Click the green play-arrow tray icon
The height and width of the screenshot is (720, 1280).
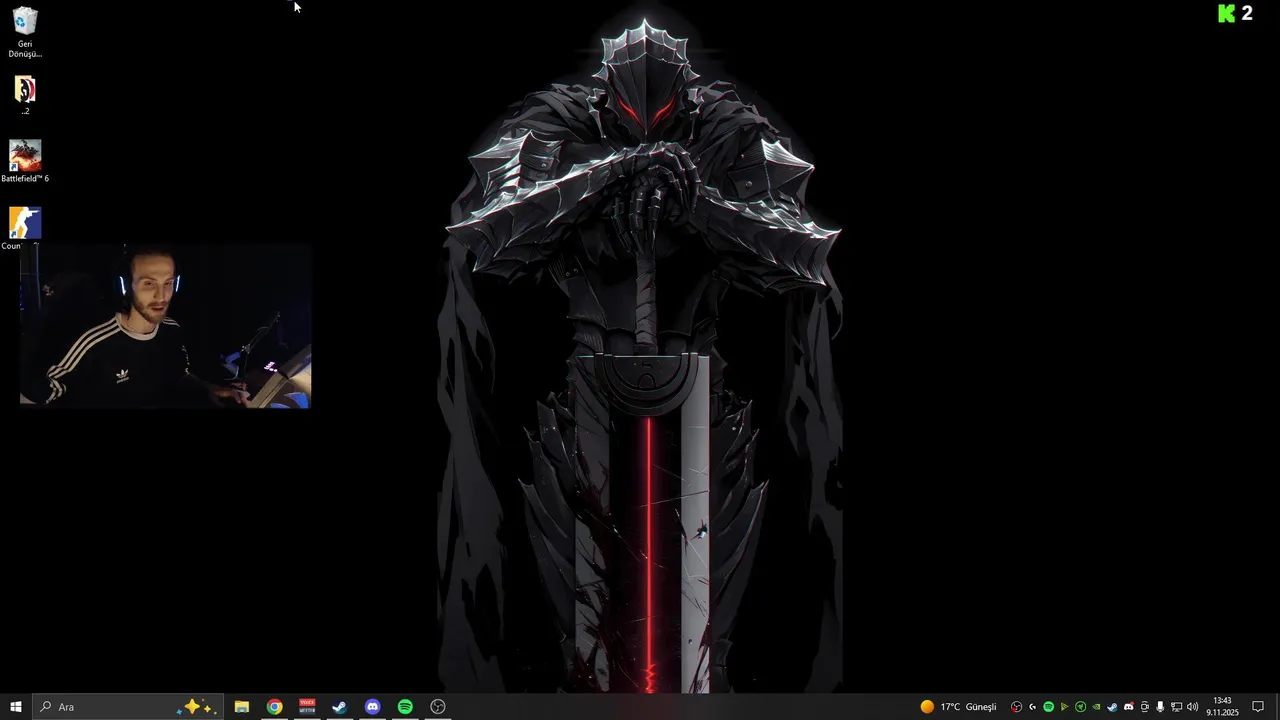click(1064, 707)
